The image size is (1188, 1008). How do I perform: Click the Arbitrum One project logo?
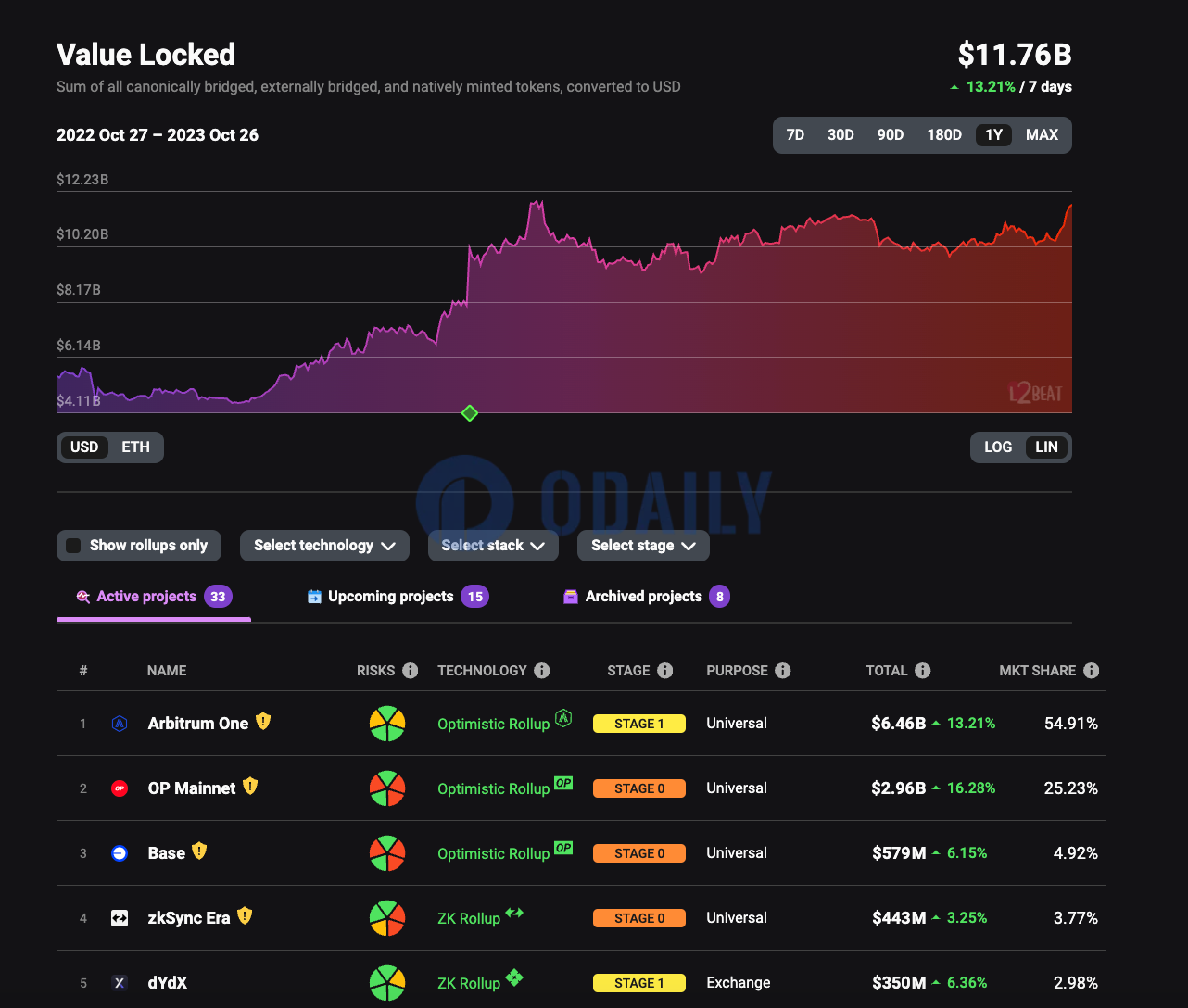pos(120,724)
